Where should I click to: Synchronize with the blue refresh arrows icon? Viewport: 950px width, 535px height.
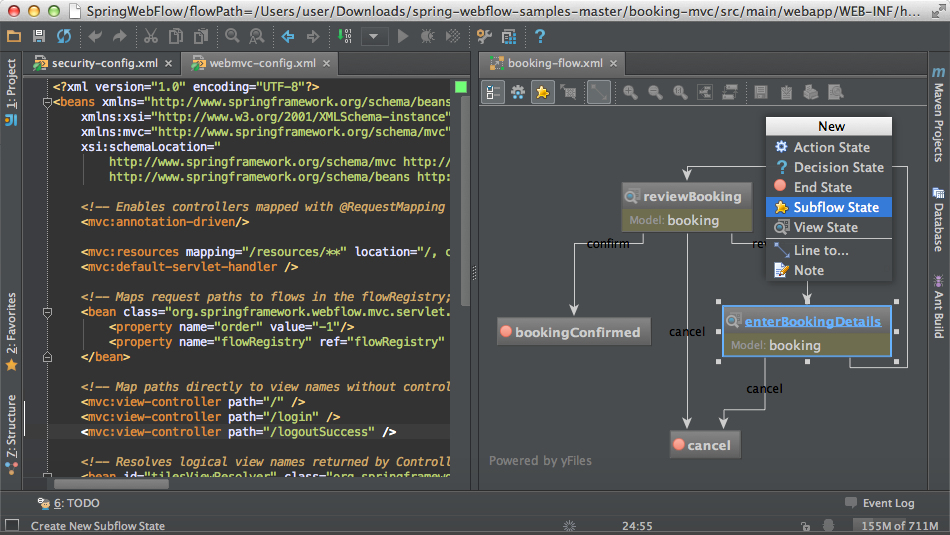[x=64, y=36]
